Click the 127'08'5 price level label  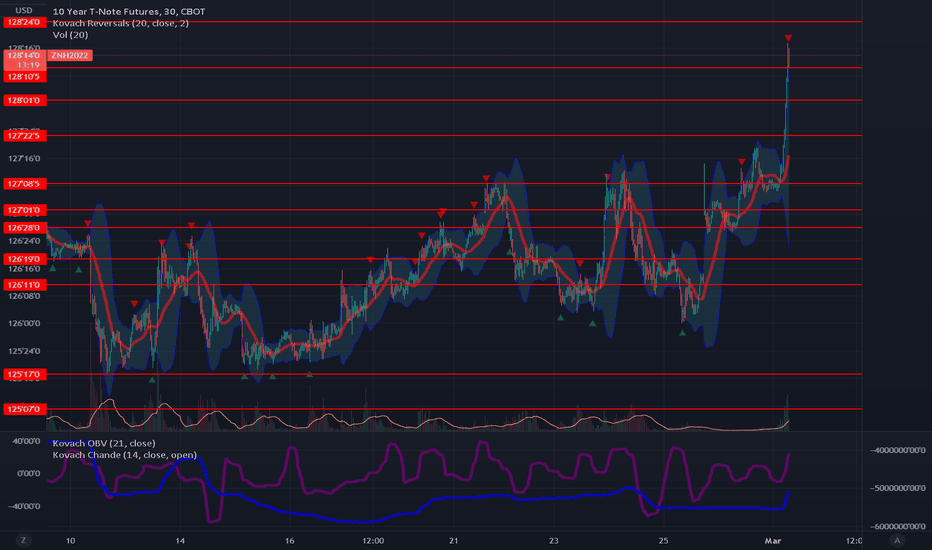24,184
